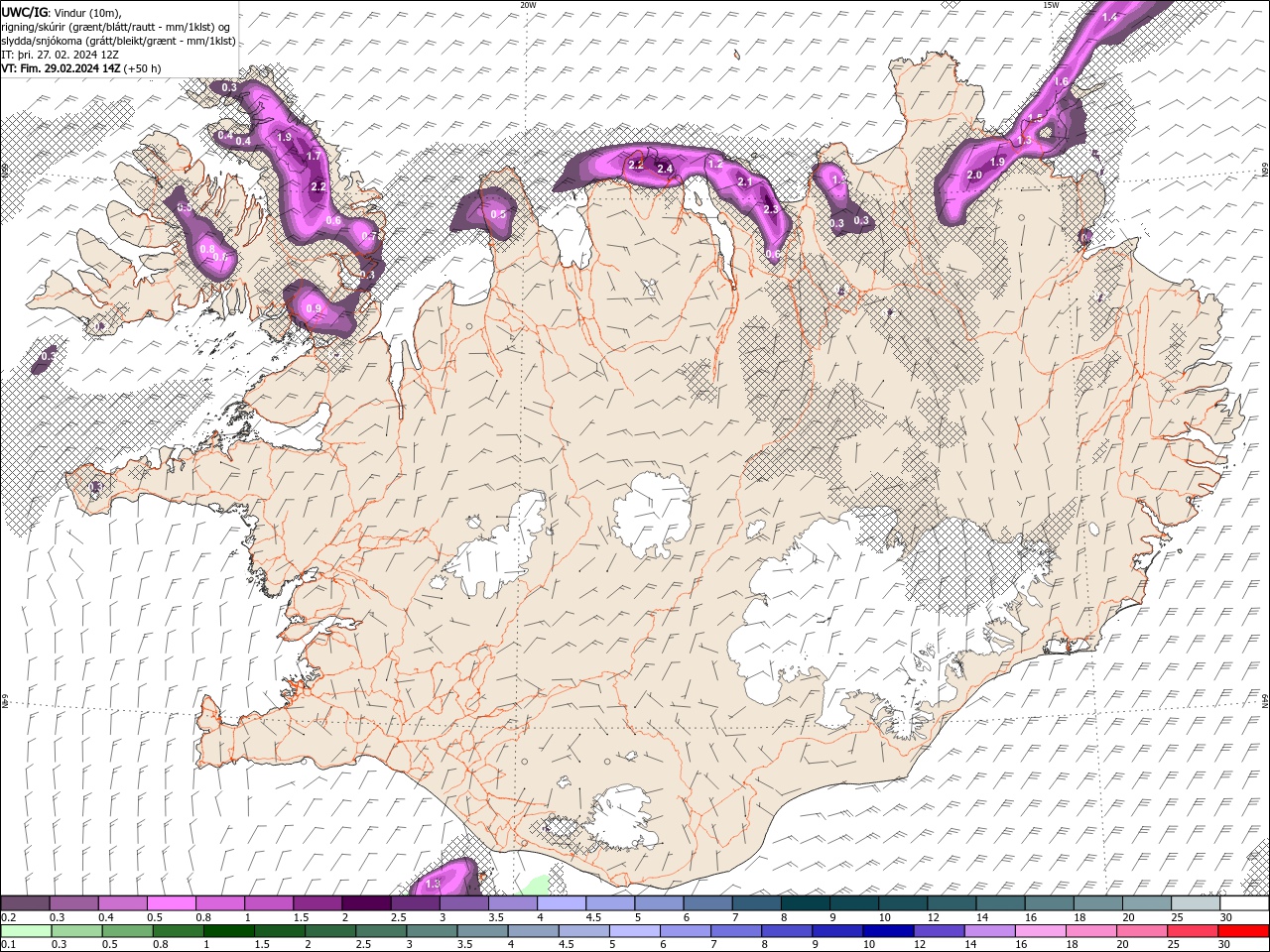Click the 1.2 snowfall value on north coast
The image size is (1270, 952).
(714, 164)
